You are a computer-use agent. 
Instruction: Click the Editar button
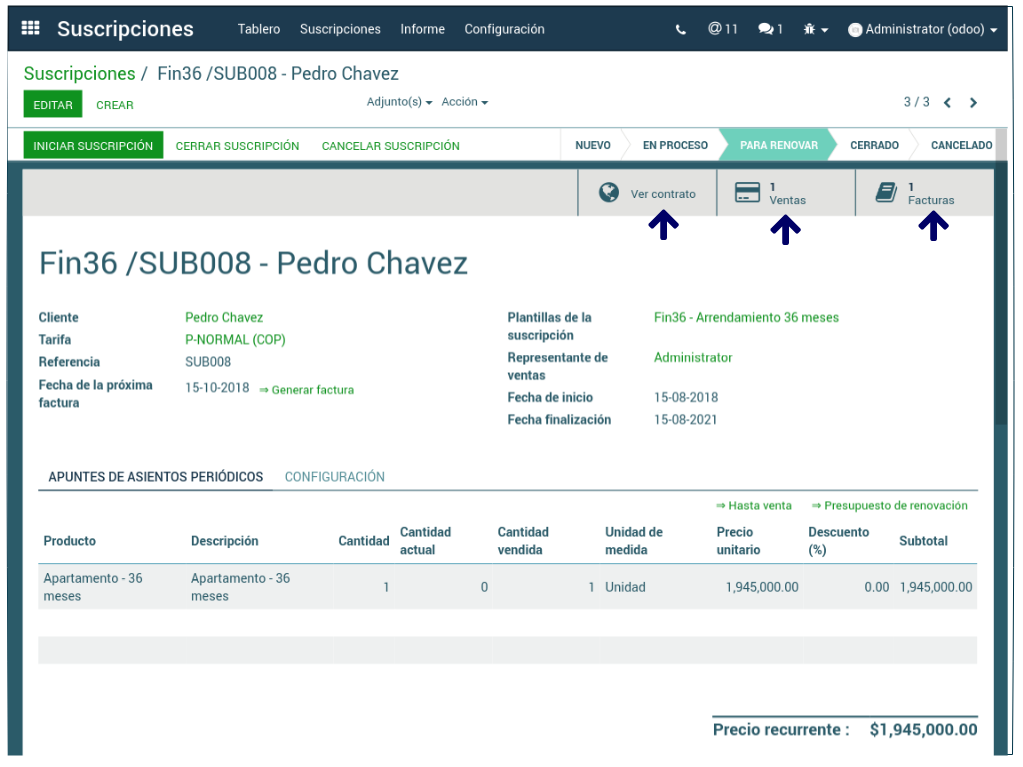tap(52, 105)
